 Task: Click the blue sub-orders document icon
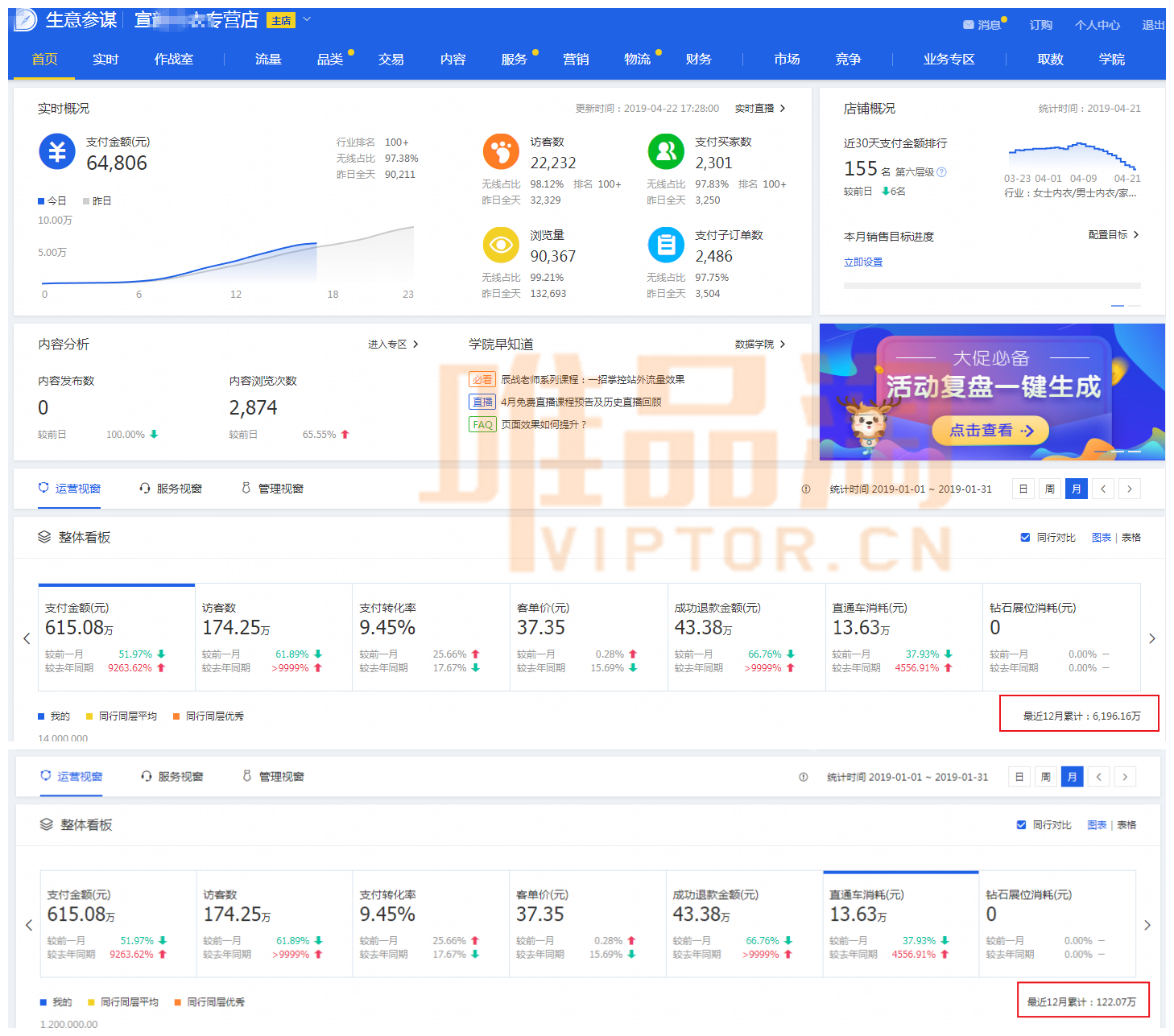[666, 245]
